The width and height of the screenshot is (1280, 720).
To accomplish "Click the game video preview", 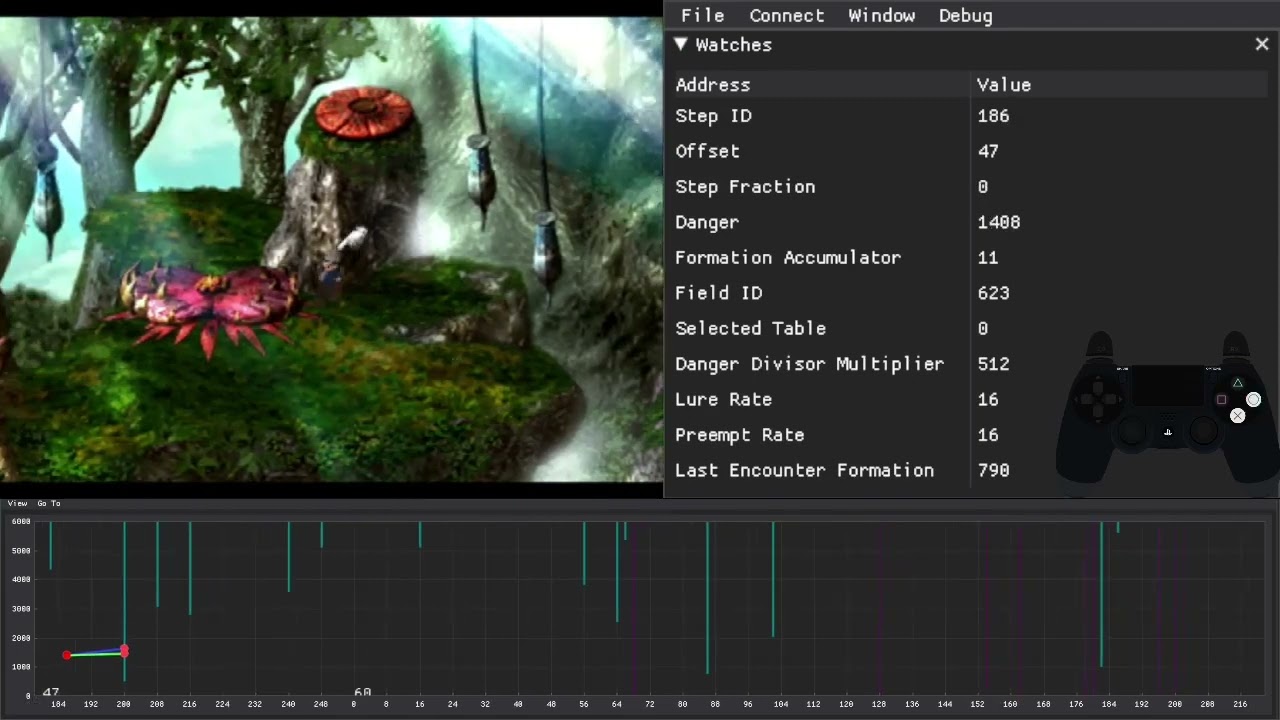I will (x=331, y=249).
